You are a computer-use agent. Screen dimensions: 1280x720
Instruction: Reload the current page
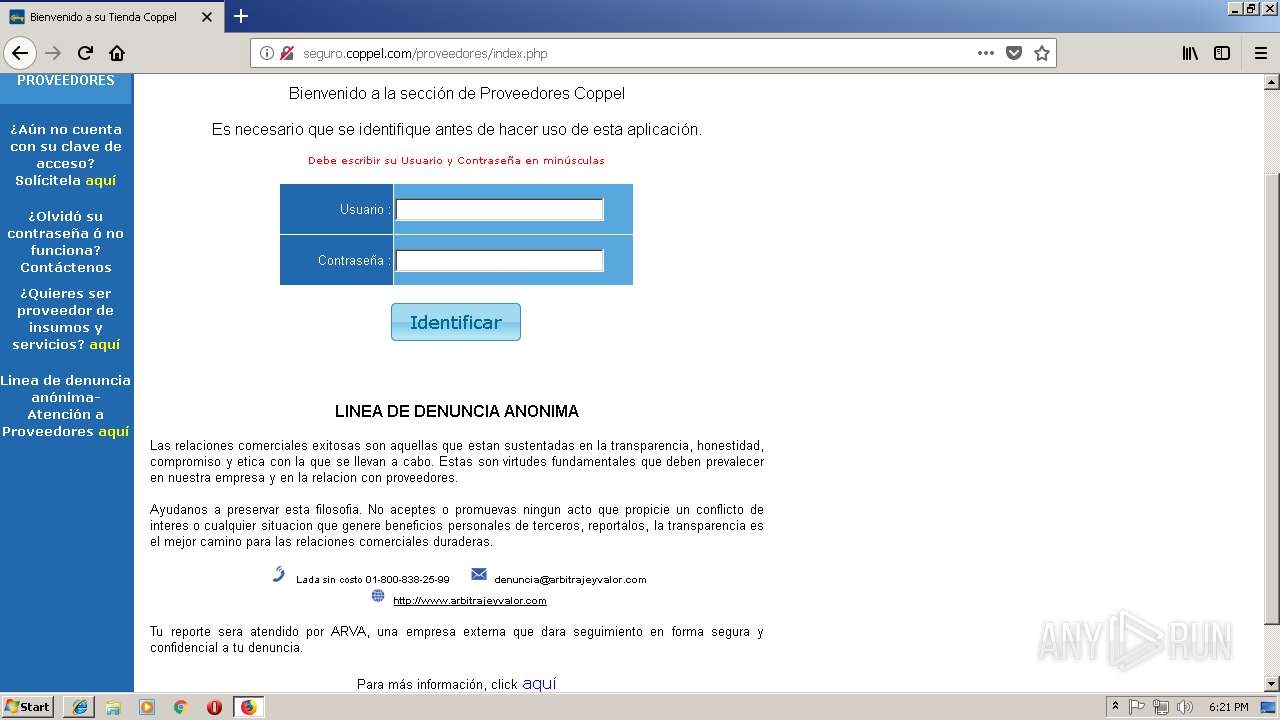[x=85, y=53]
